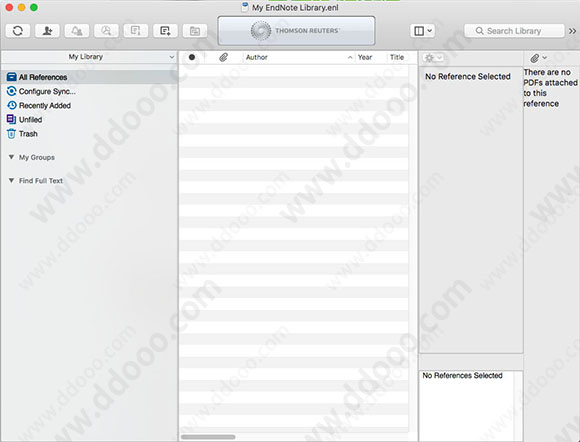Collapse the Find Full Text section

pos(11,180)
